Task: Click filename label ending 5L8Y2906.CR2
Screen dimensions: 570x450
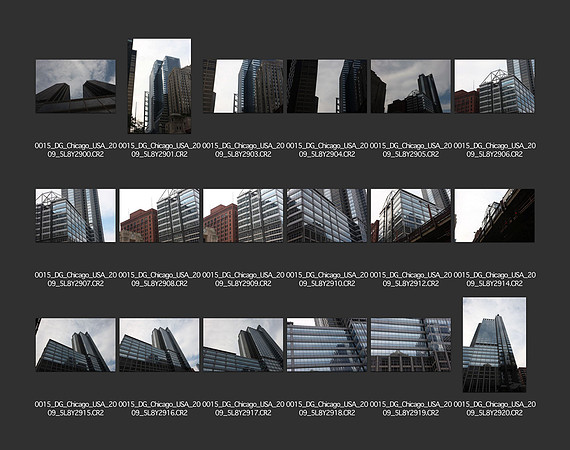Action: (x=495, y=150)
